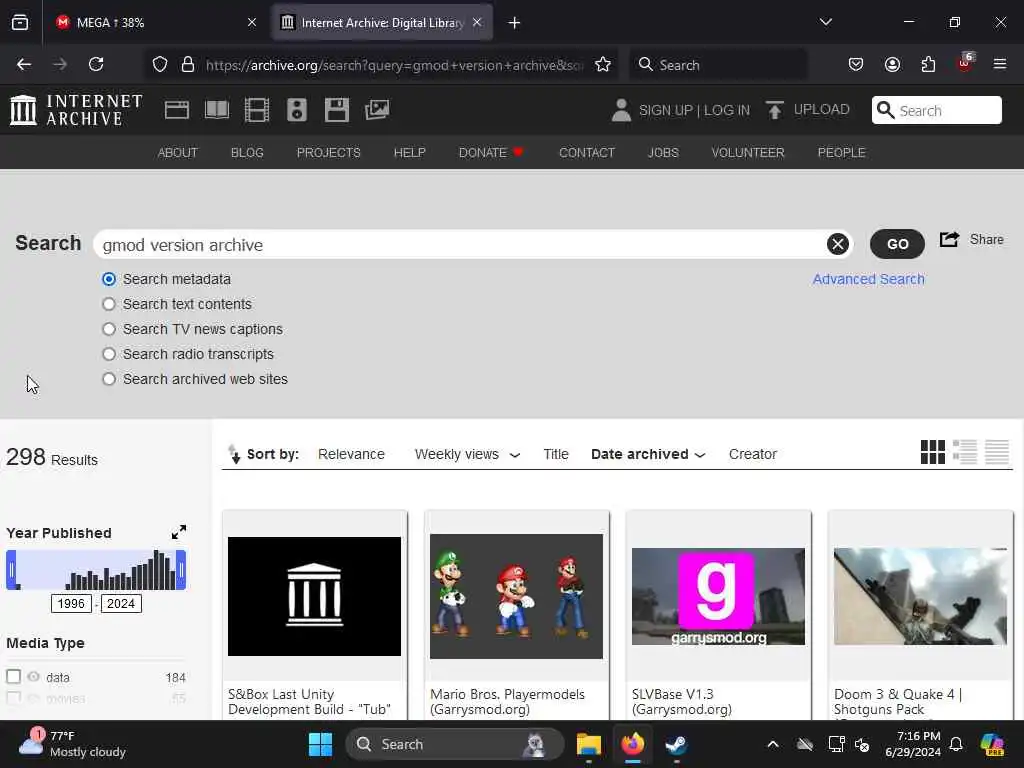Toggle the eye icon for data
This screenshot has height=768, width=1024.
pyautogui.click(x=33, y=677)
